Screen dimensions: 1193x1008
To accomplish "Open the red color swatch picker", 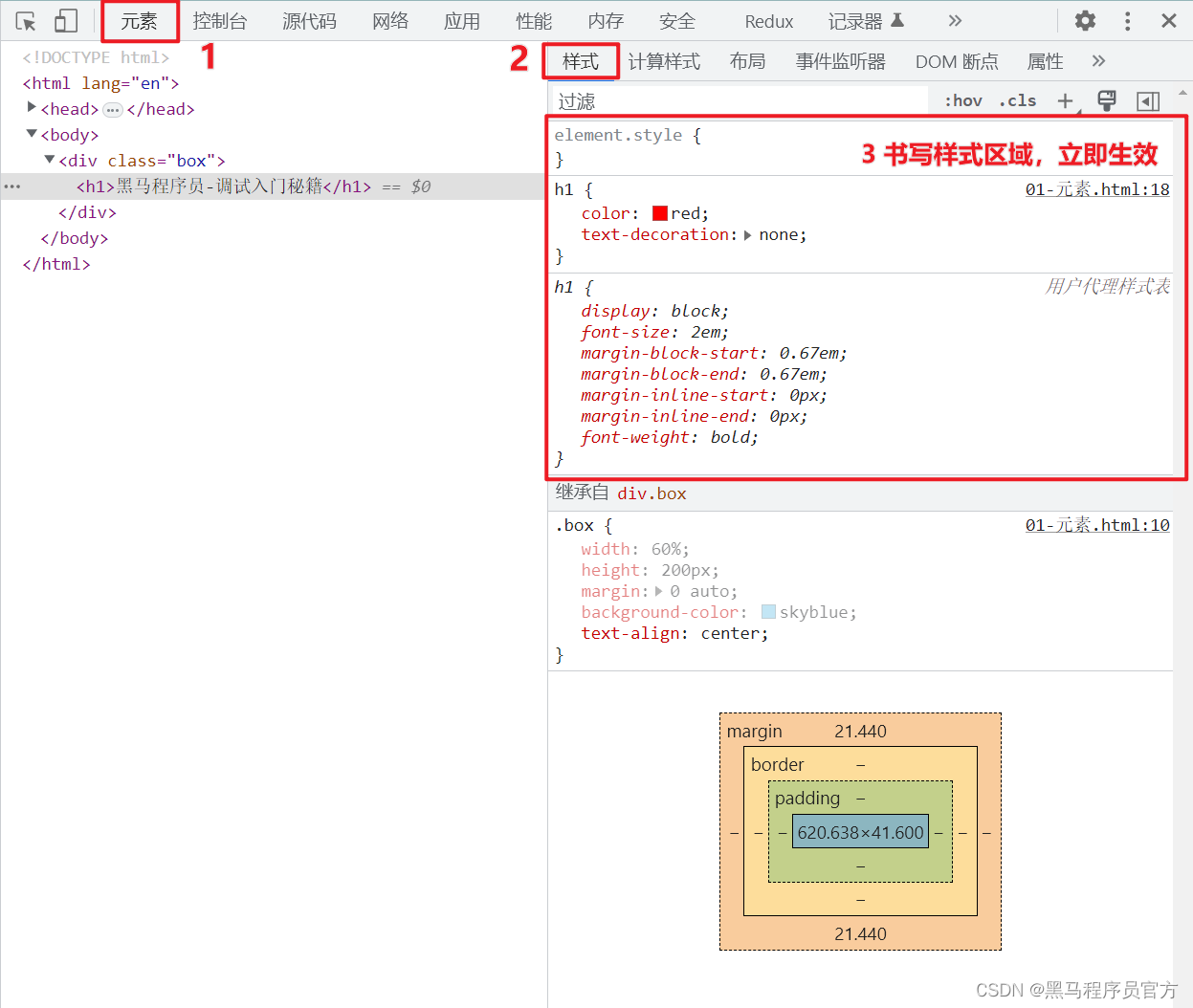I will pos(660,213).
